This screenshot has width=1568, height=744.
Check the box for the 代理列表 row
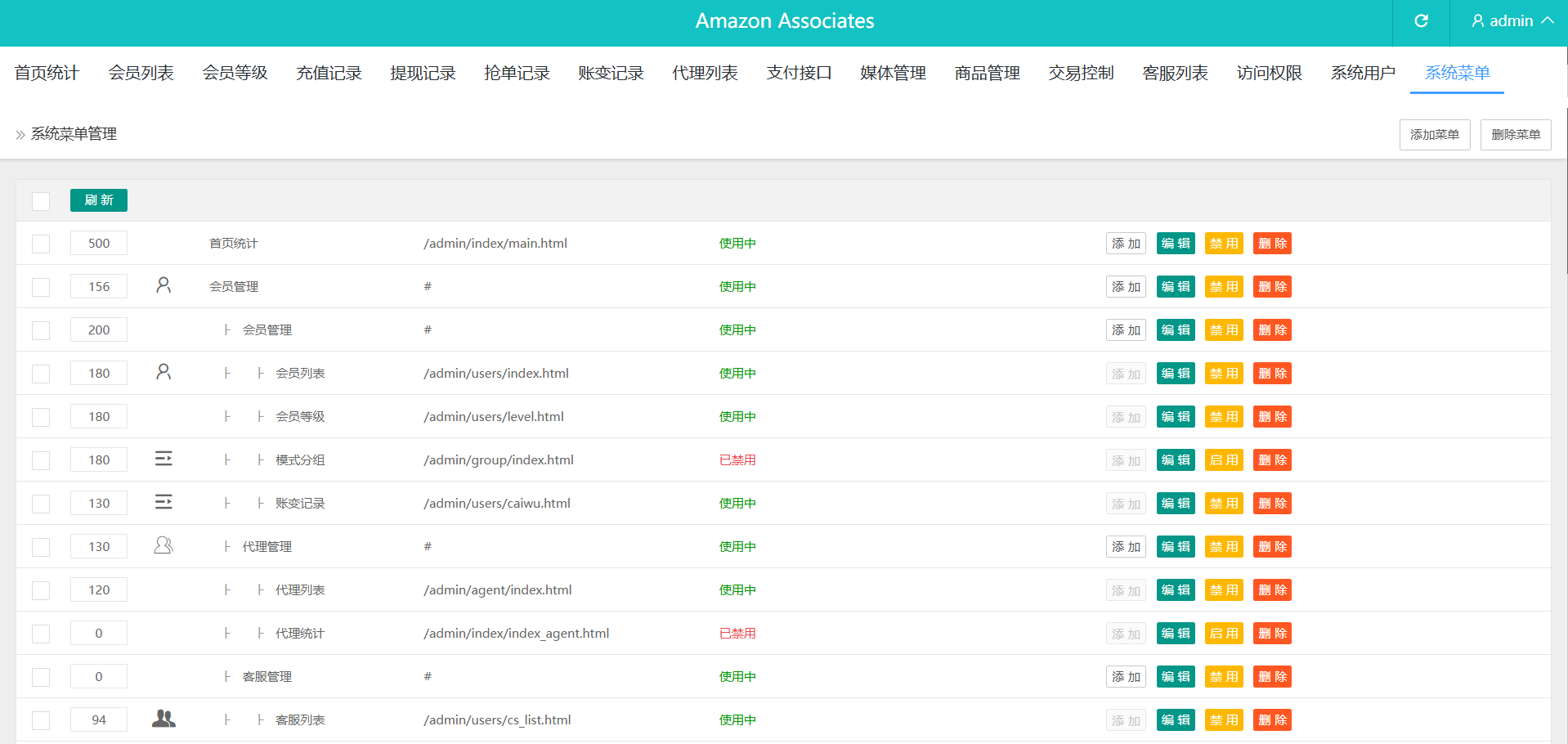pos(41,590)
